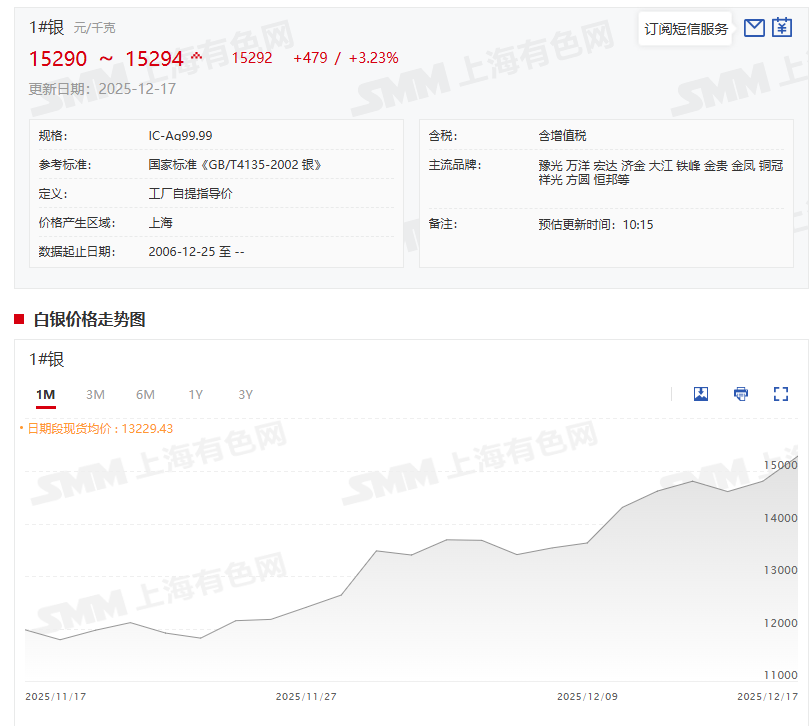Image resolution: width=810 pixels, height=726 pixels.
Task: Select the 1Y chart range tab
Action: point(195,395)
